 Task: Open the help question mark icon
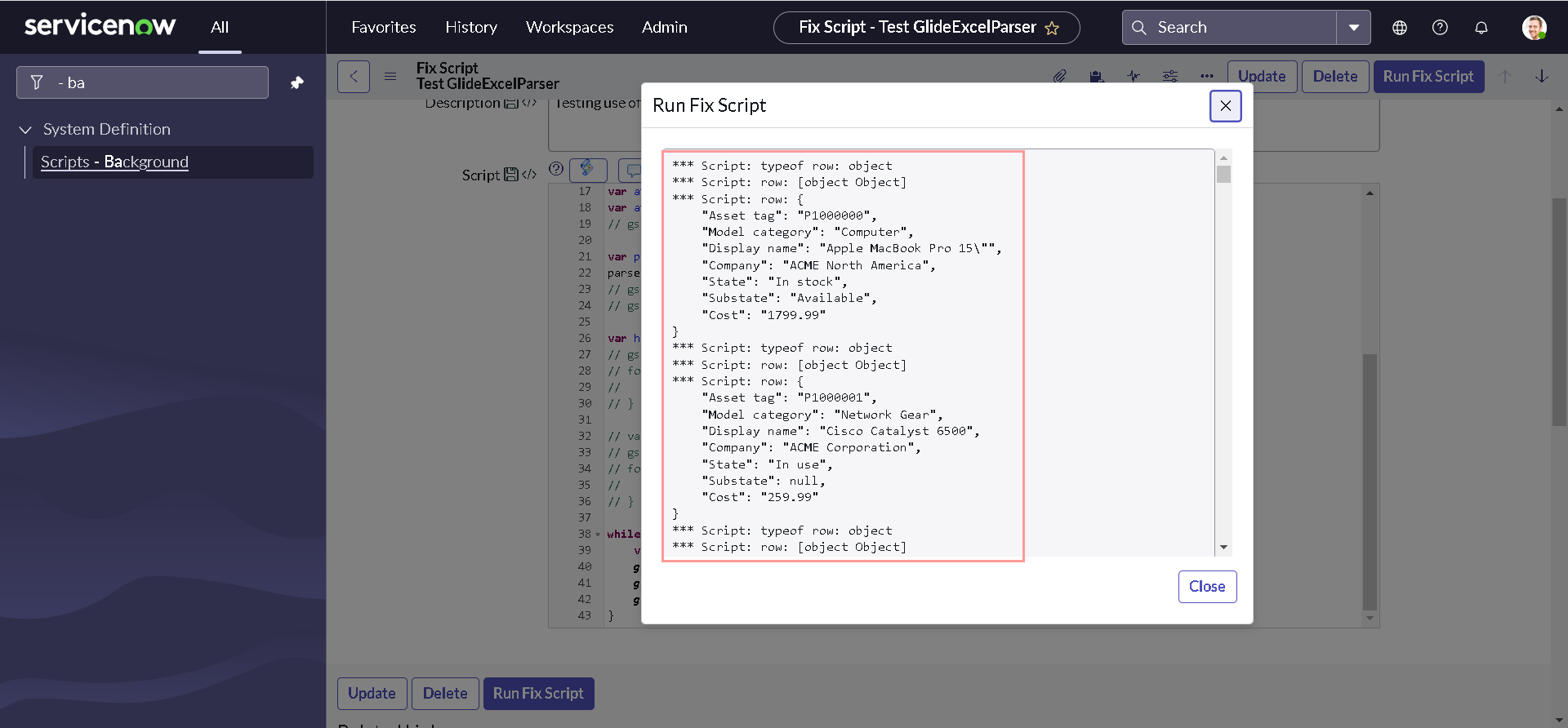(1441, 28)
